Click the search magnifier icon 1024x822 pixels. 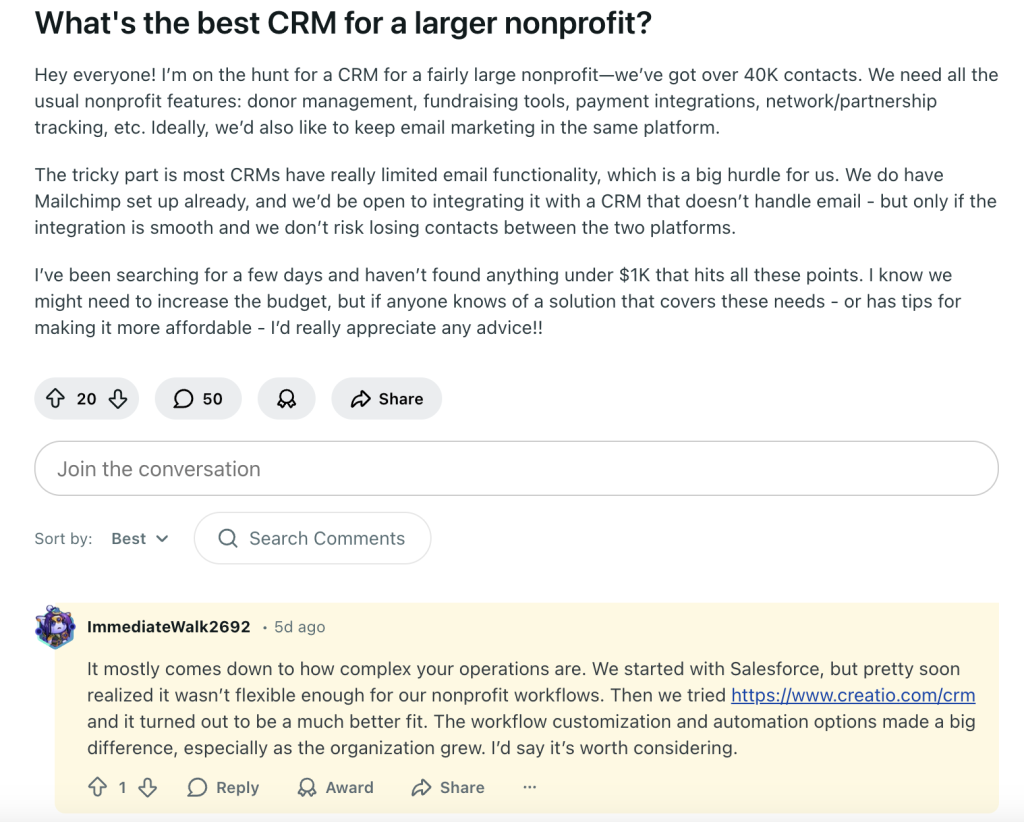pyautogui.click(x=228, y=539)
